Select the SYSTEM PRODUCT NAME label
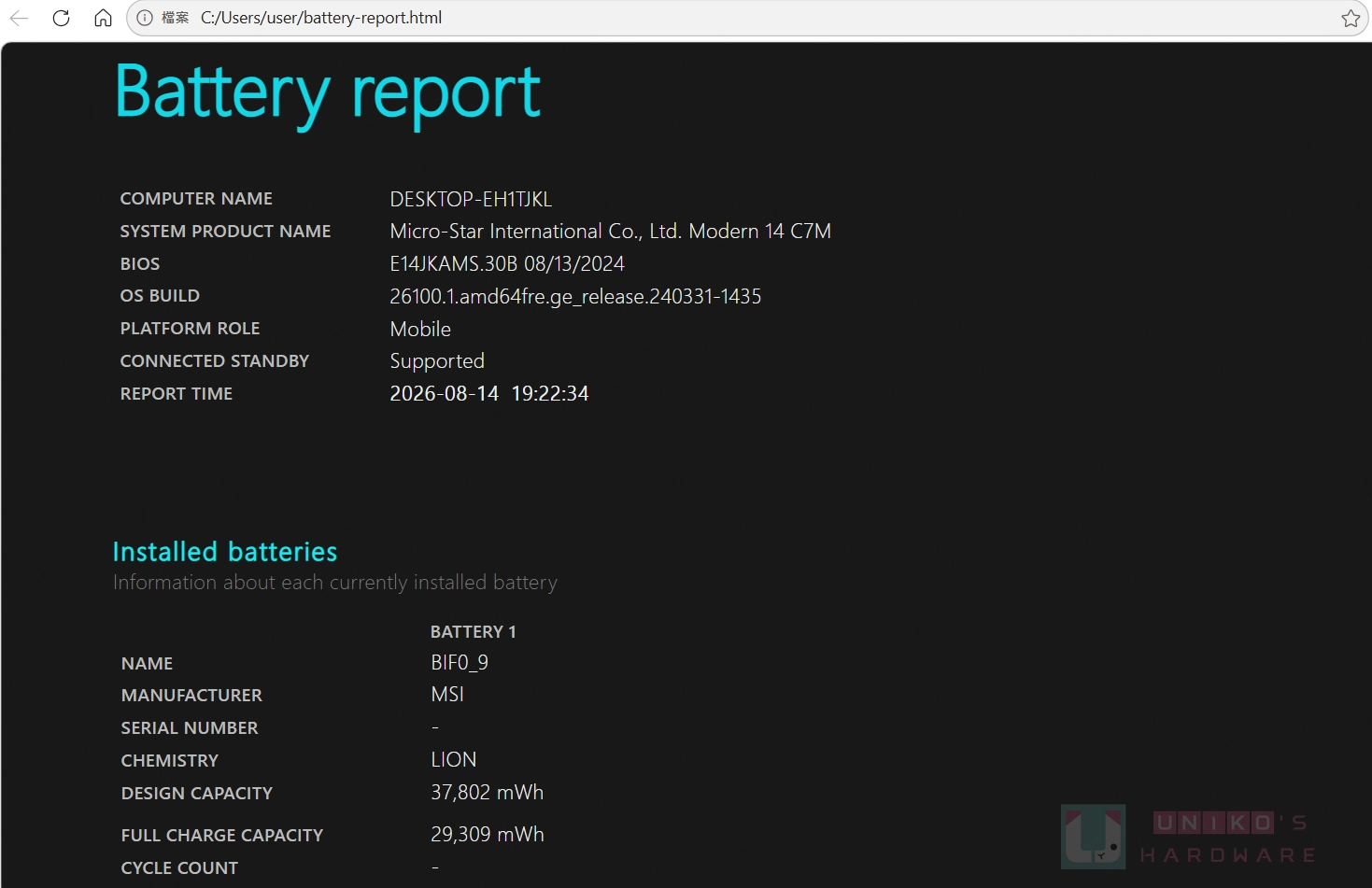This screenshot has width=1372, height=888. click(225, 232)
